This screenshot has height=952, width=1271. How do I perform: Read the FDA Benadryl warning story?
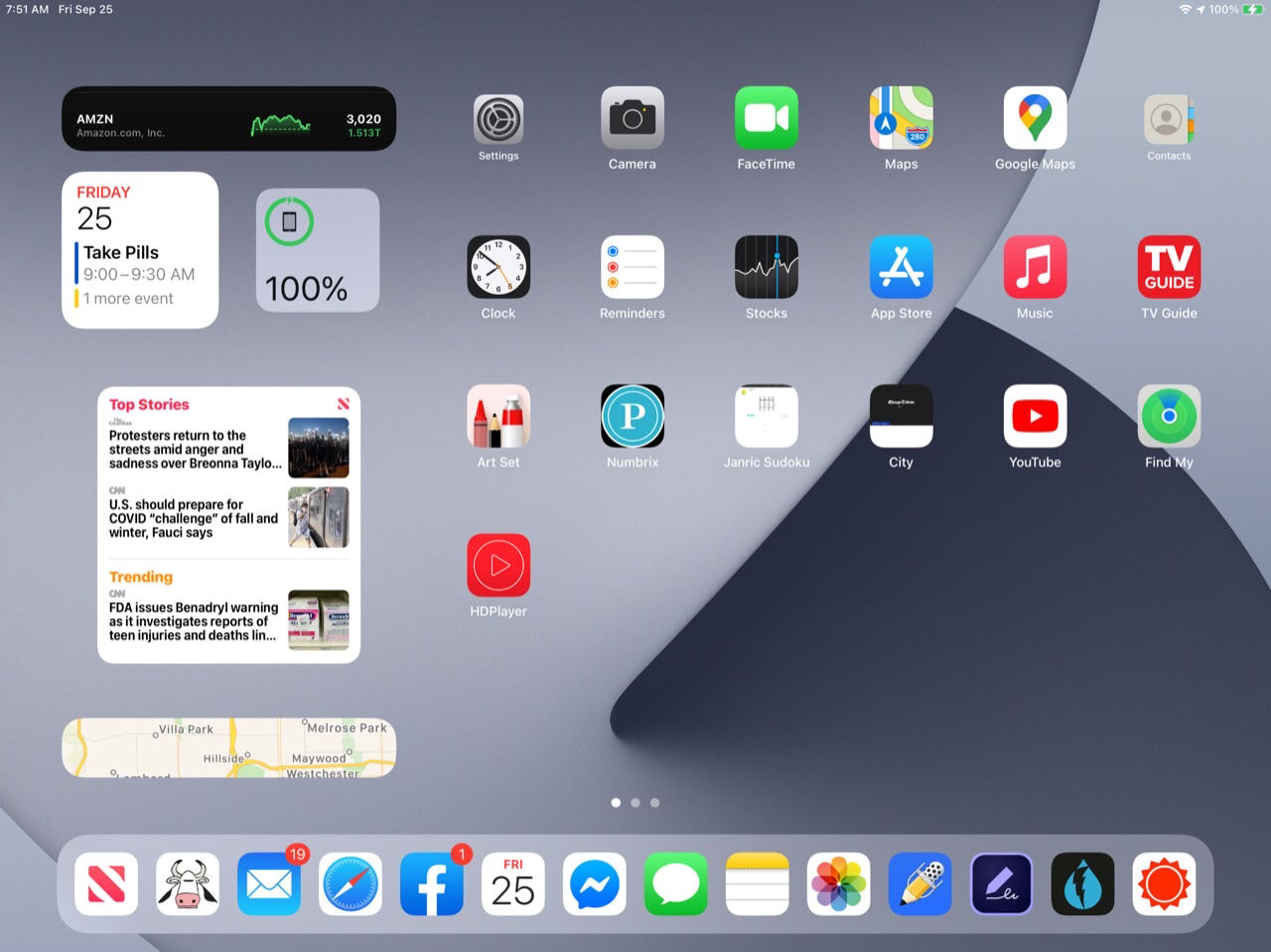click(x=228, y=620)
